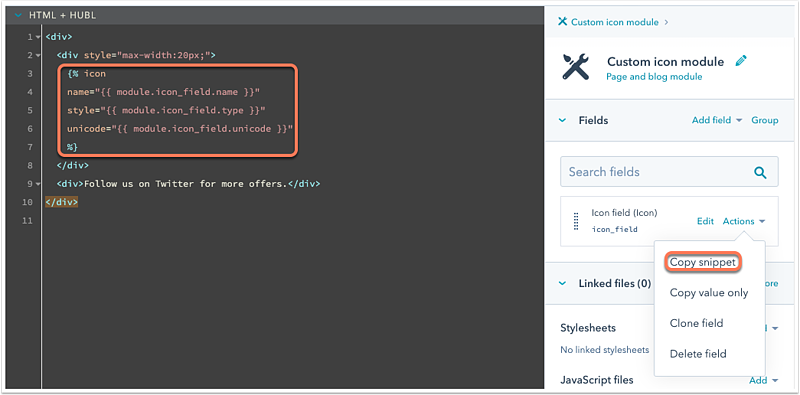Click the JavaScript files heading
Image resolution: width=800 pixels, height=395 pixels.
point(597,380)
